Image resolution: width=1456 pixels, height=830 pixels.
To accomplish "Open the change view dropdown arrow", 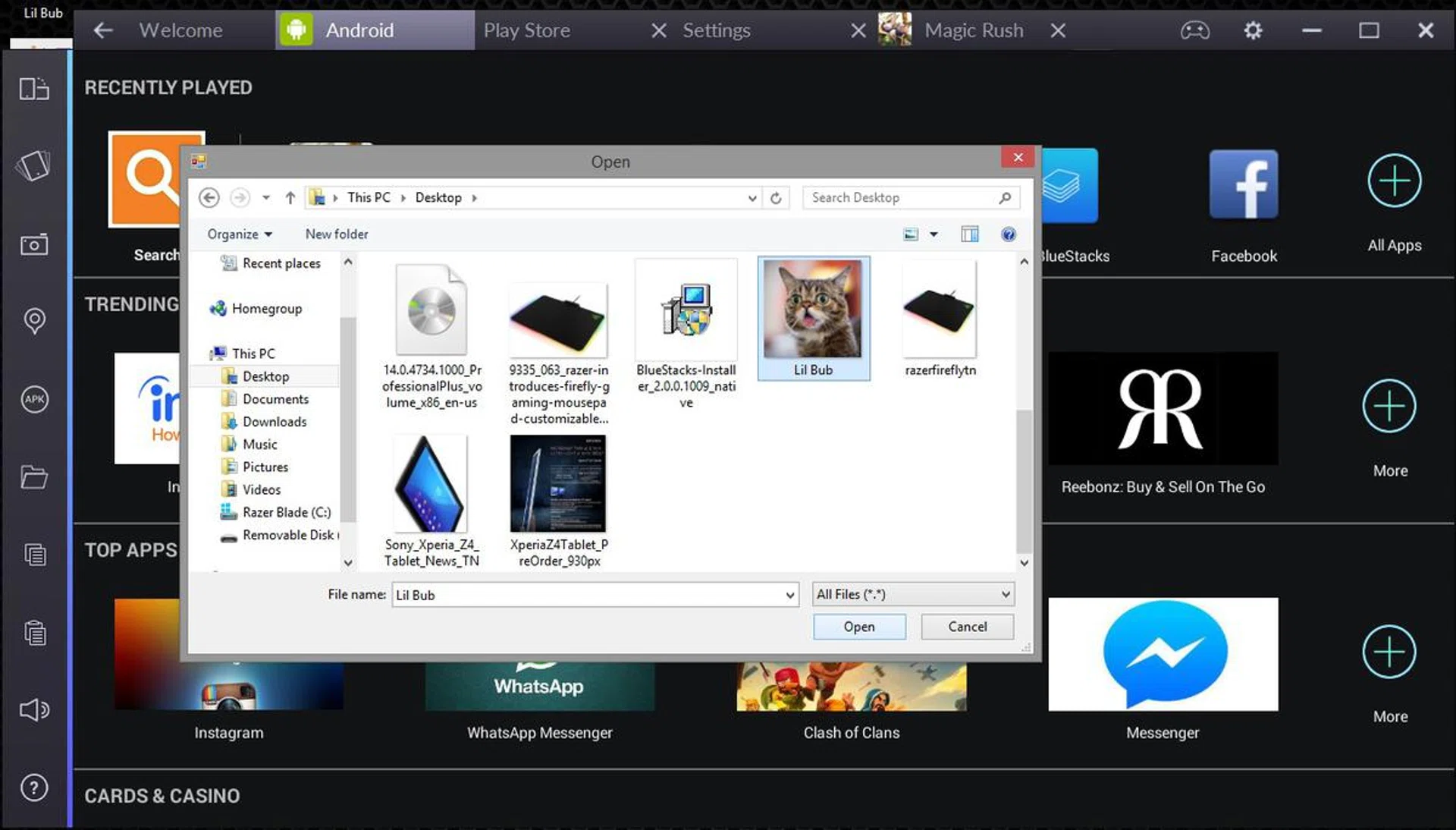I will click(934, 234).
